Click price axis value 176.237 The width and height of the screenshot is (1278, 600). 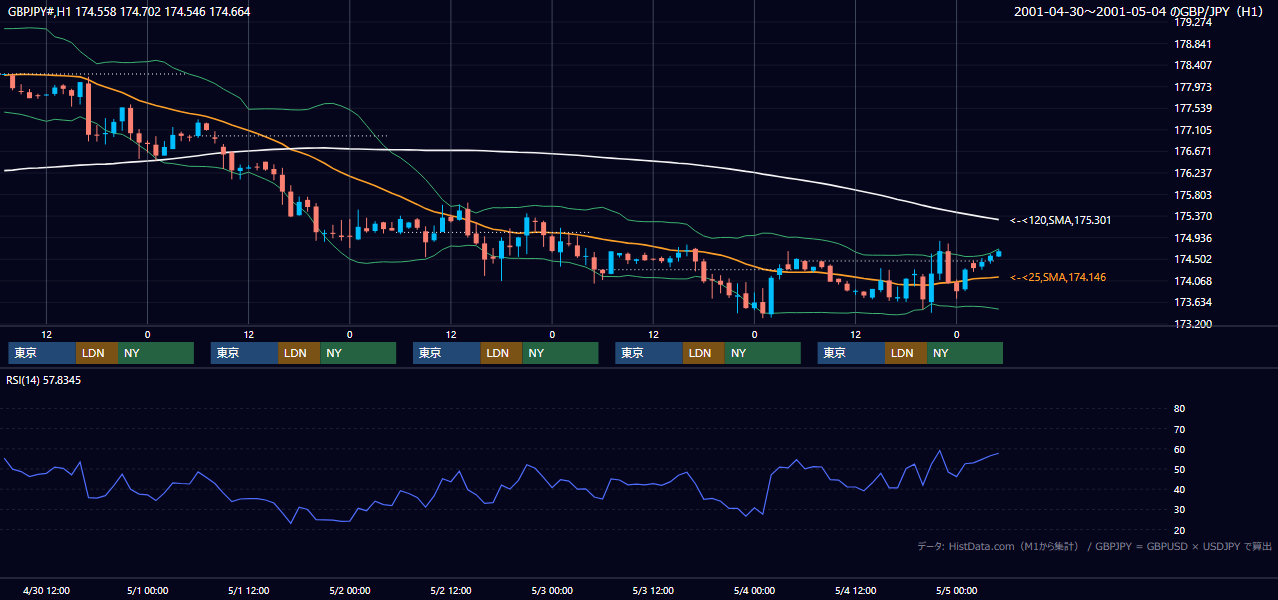[x=1192, y=173]
